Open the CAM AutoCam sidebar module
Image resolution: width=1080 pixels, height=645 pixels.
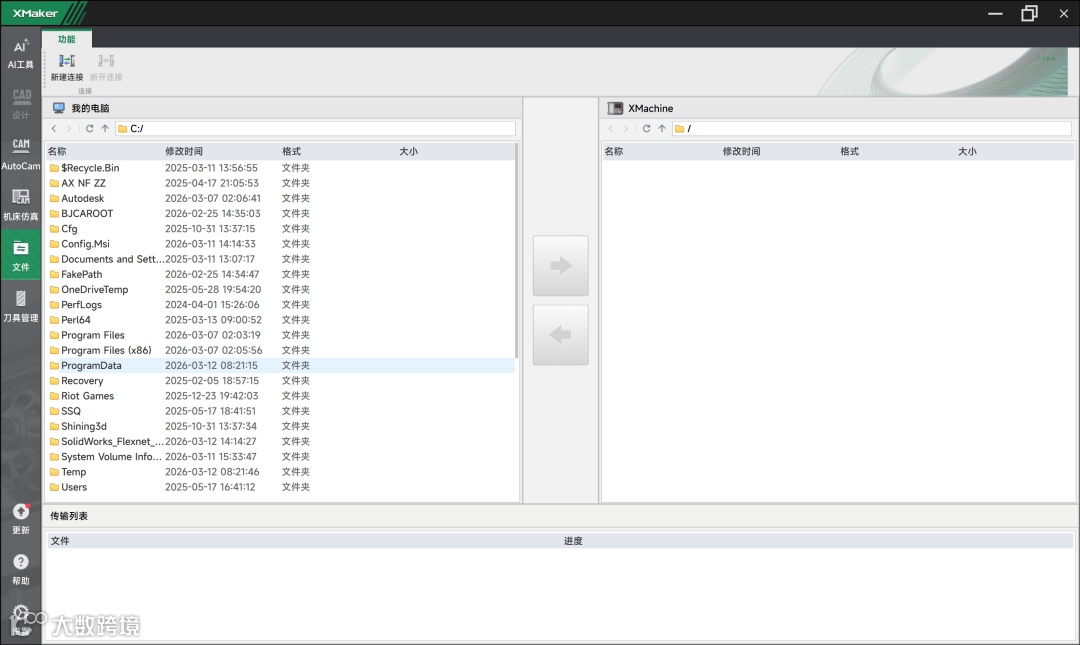[x=21, y=154]
